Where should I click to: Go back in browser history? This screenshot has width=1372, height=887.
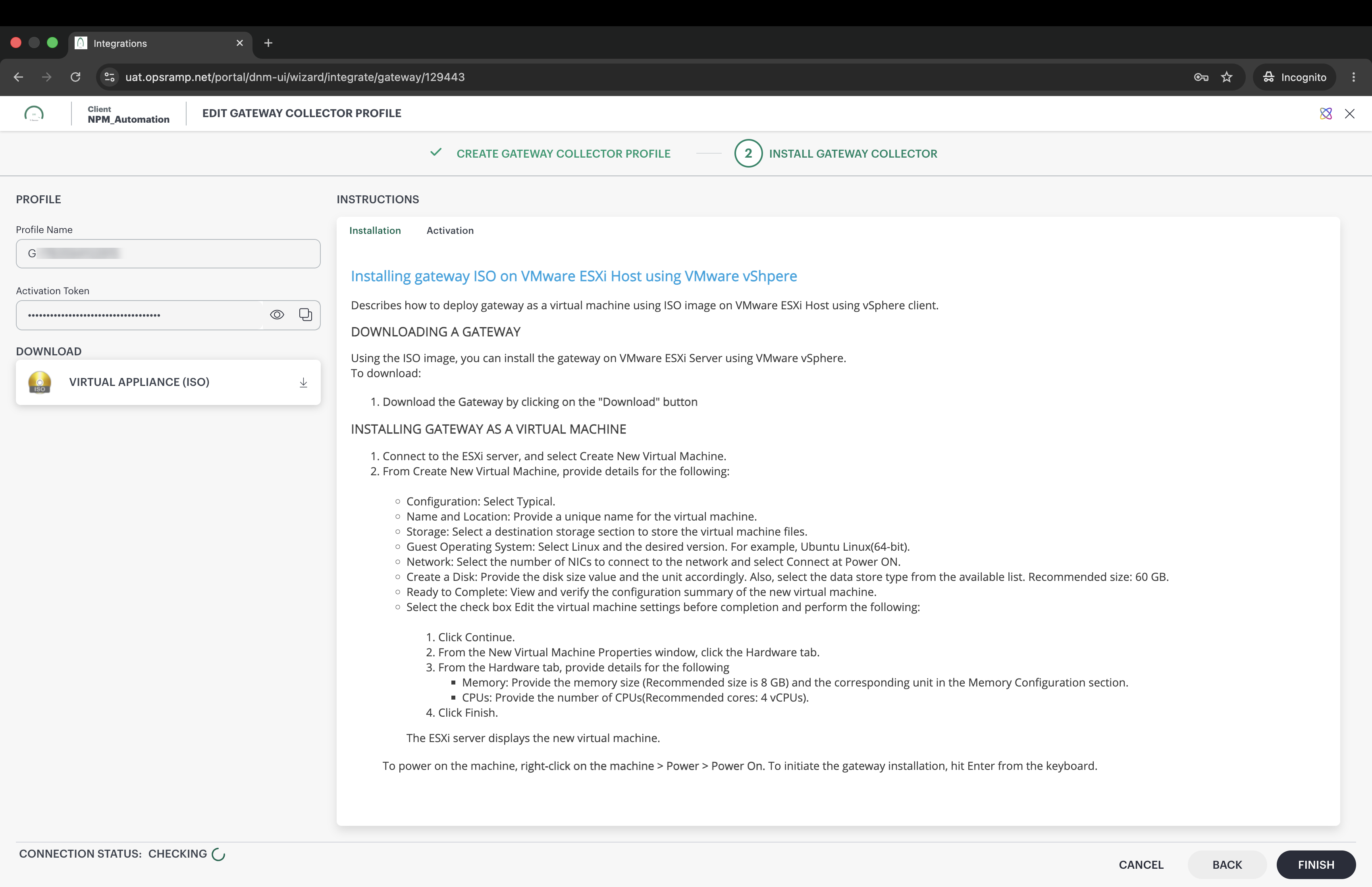18,77
